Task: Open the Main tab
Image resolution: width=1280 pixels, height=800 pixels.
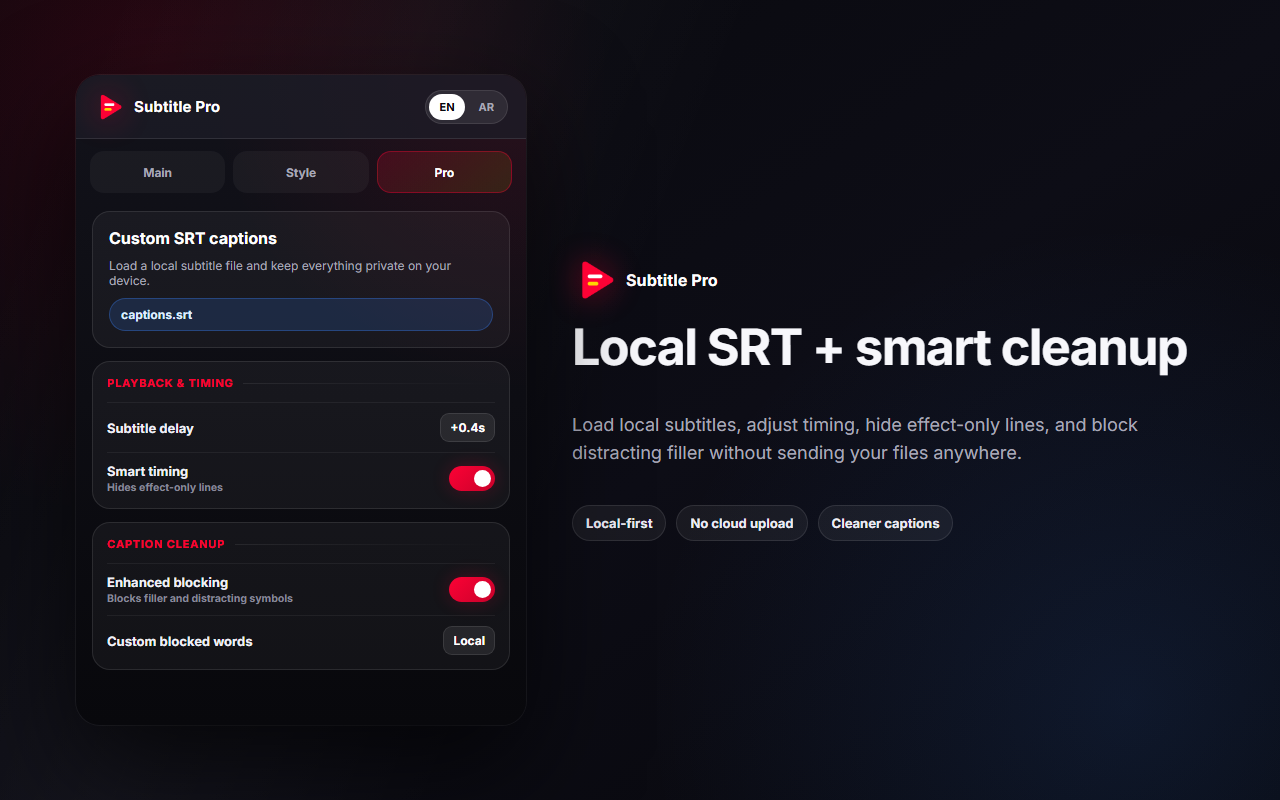Action: coord(157,172)
